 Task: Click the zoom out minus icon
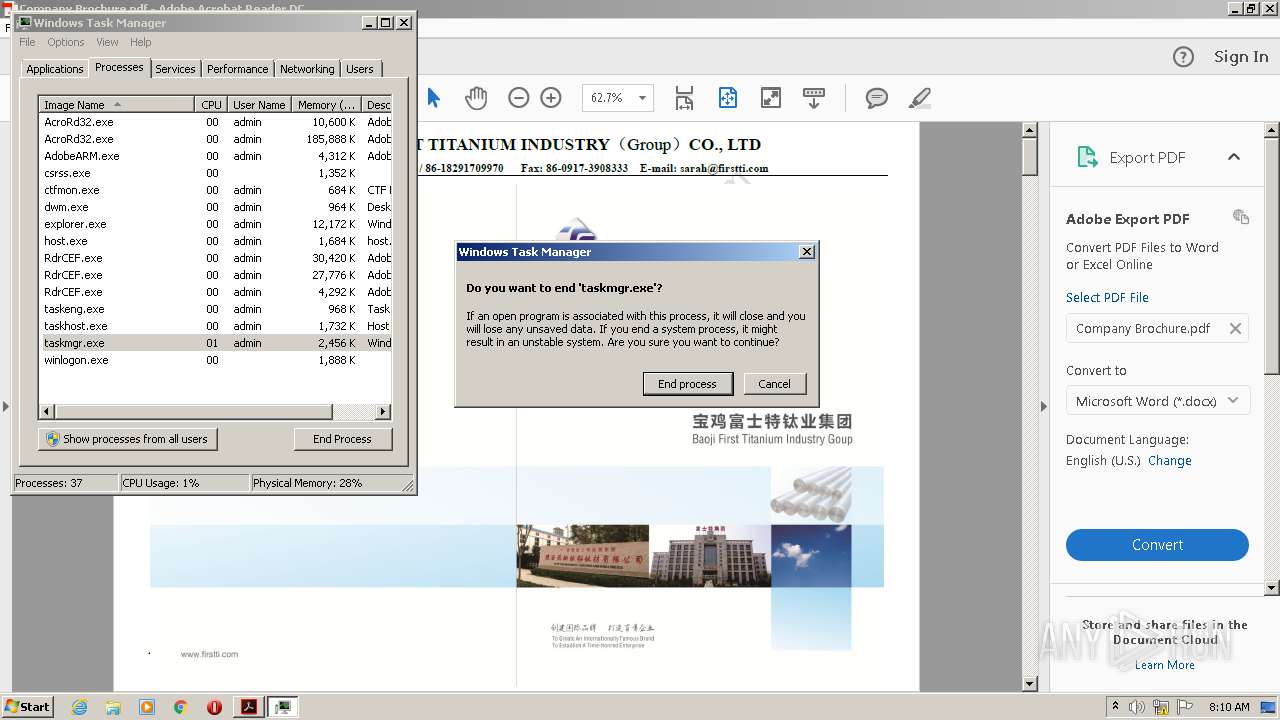(x=518, y=97)
